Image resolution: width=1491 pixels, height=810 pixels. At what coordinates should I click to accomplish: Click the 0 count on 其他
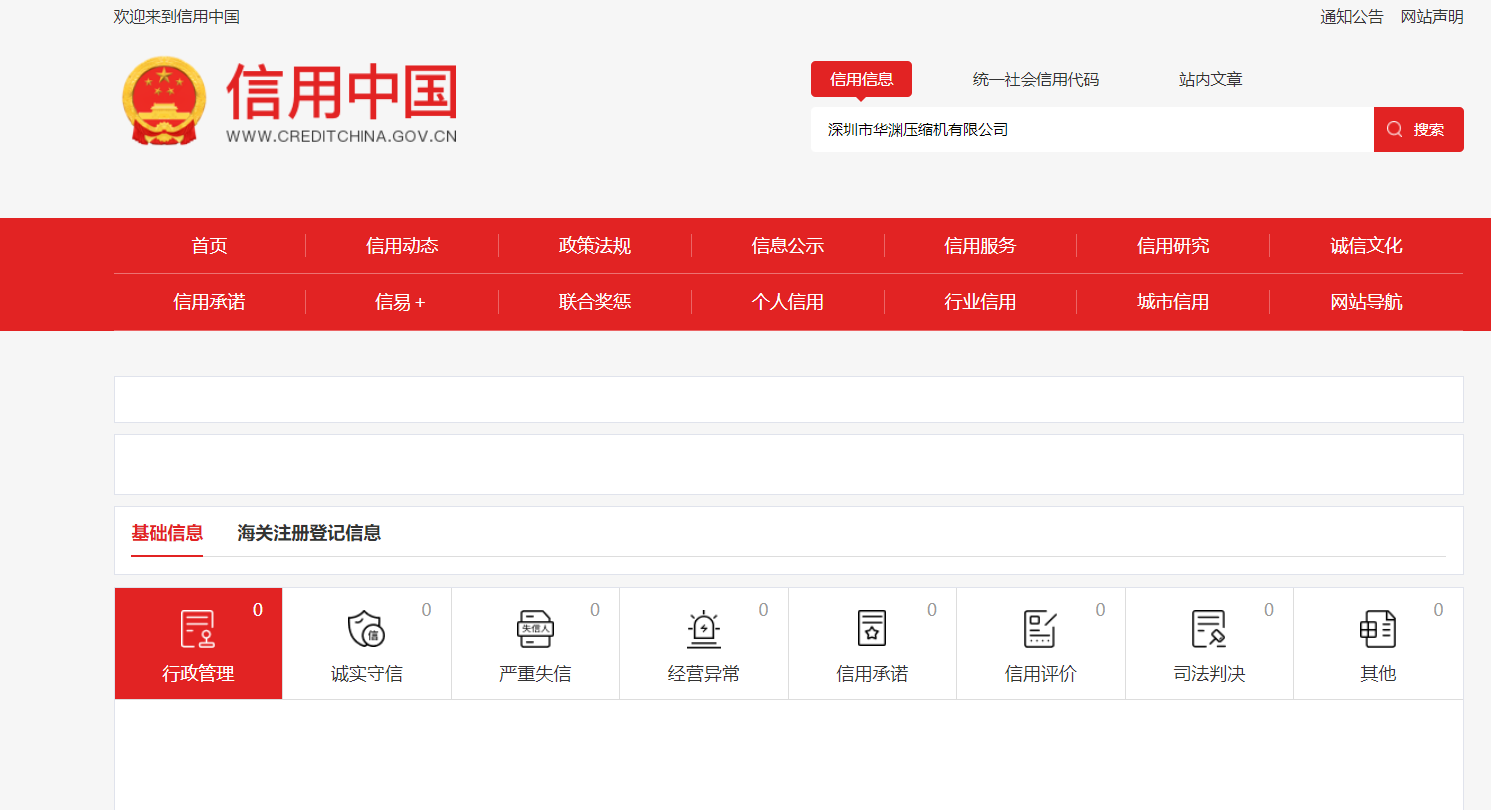click(1438, 610)
